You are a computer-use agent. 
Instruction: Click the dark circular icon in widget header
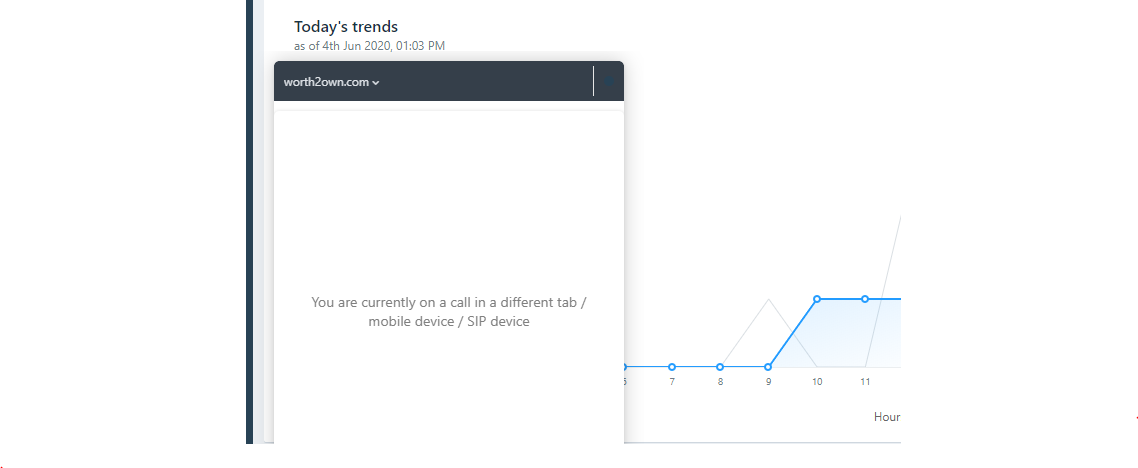tap(609, 81)
